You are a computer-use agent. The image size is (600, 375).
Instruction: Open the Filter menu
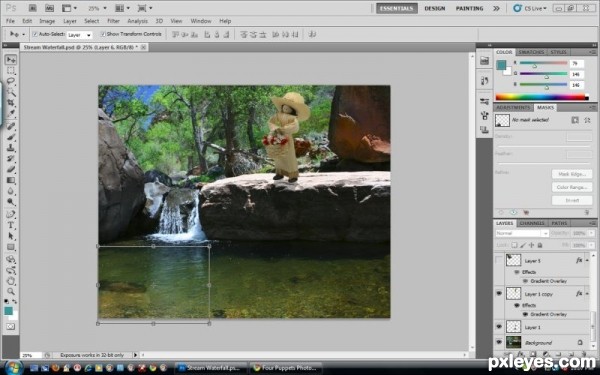[113, 21]
